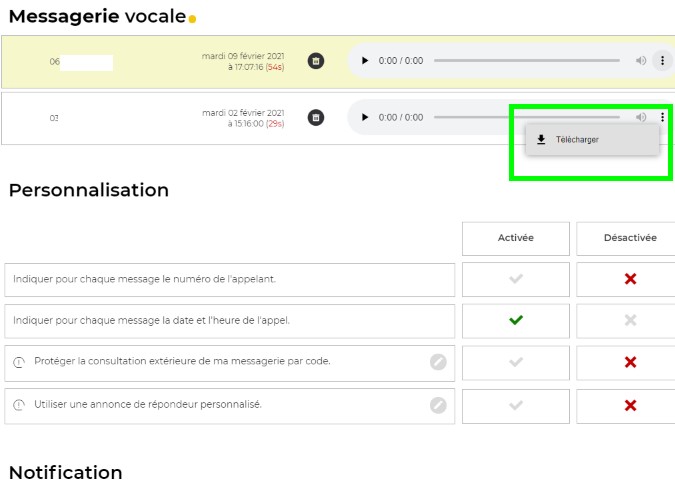This screenshot has height=489, width=675.
Task: Activate code protection for external consultation
Action: click(x=516, y=362)
